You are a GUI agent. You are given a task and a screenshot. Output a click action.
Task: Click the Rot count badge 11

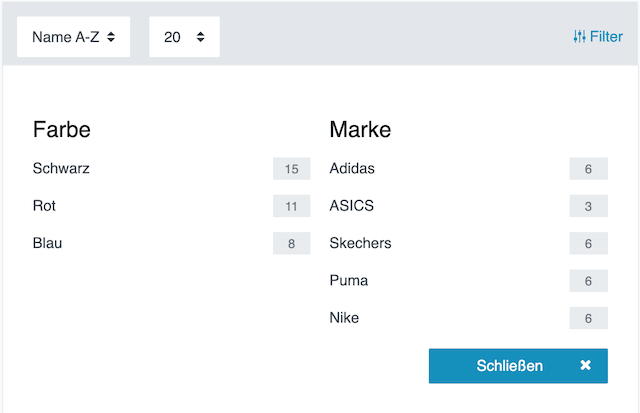coord(291,207)
